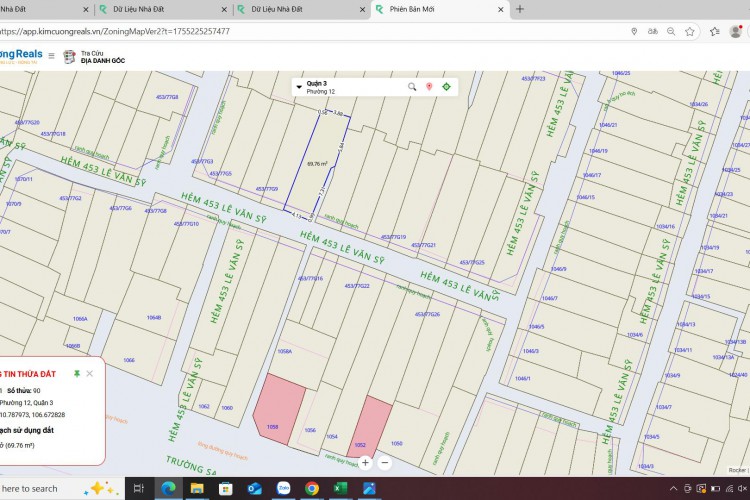Open a new browser tab
The image size is (750, 500).
tap(519, 9)
